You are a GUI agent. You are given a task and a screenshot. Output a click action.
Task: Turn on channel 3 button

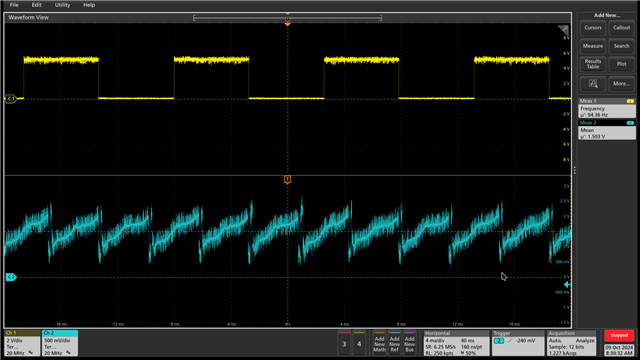[344, 343]
